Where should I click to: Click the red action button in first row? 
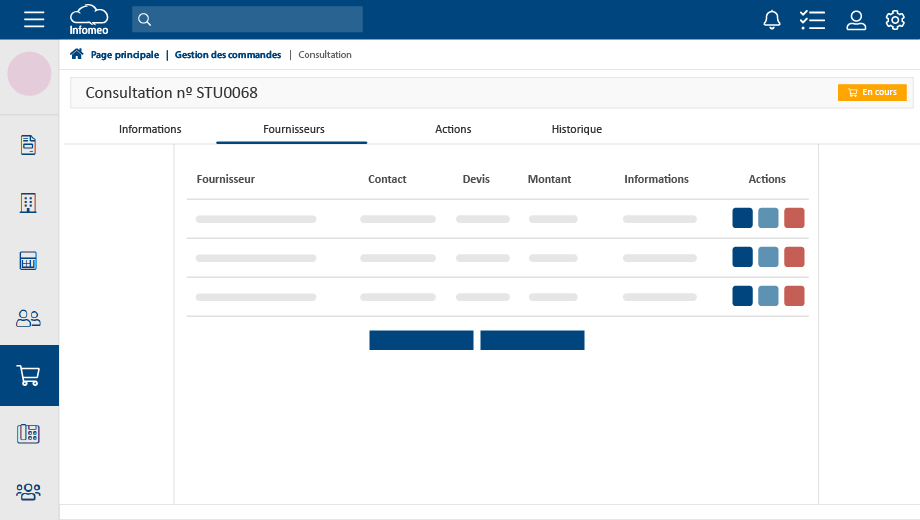(794, 218)
